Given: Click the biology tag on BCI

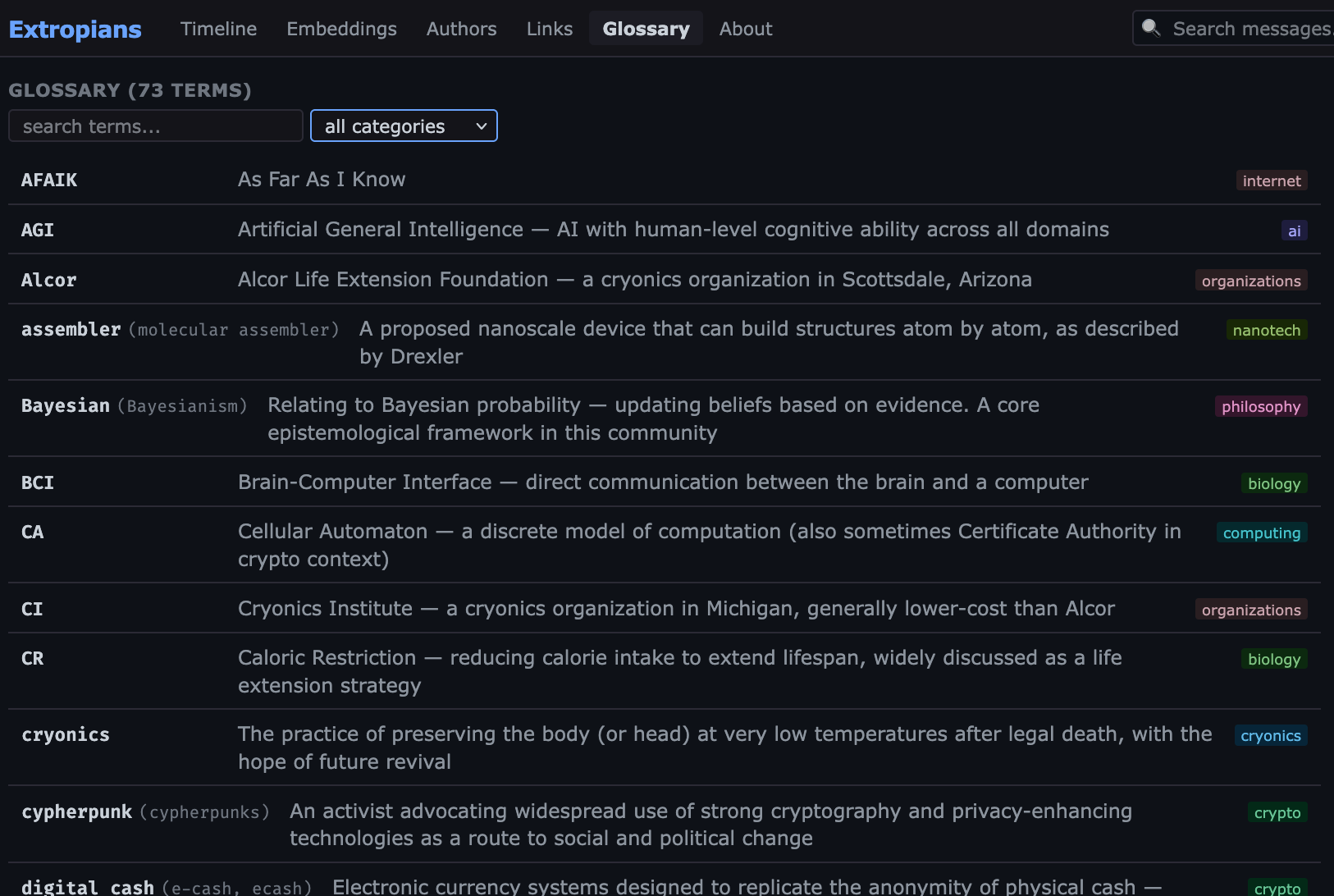Looking at the screenshot, I should point(1273,483).
